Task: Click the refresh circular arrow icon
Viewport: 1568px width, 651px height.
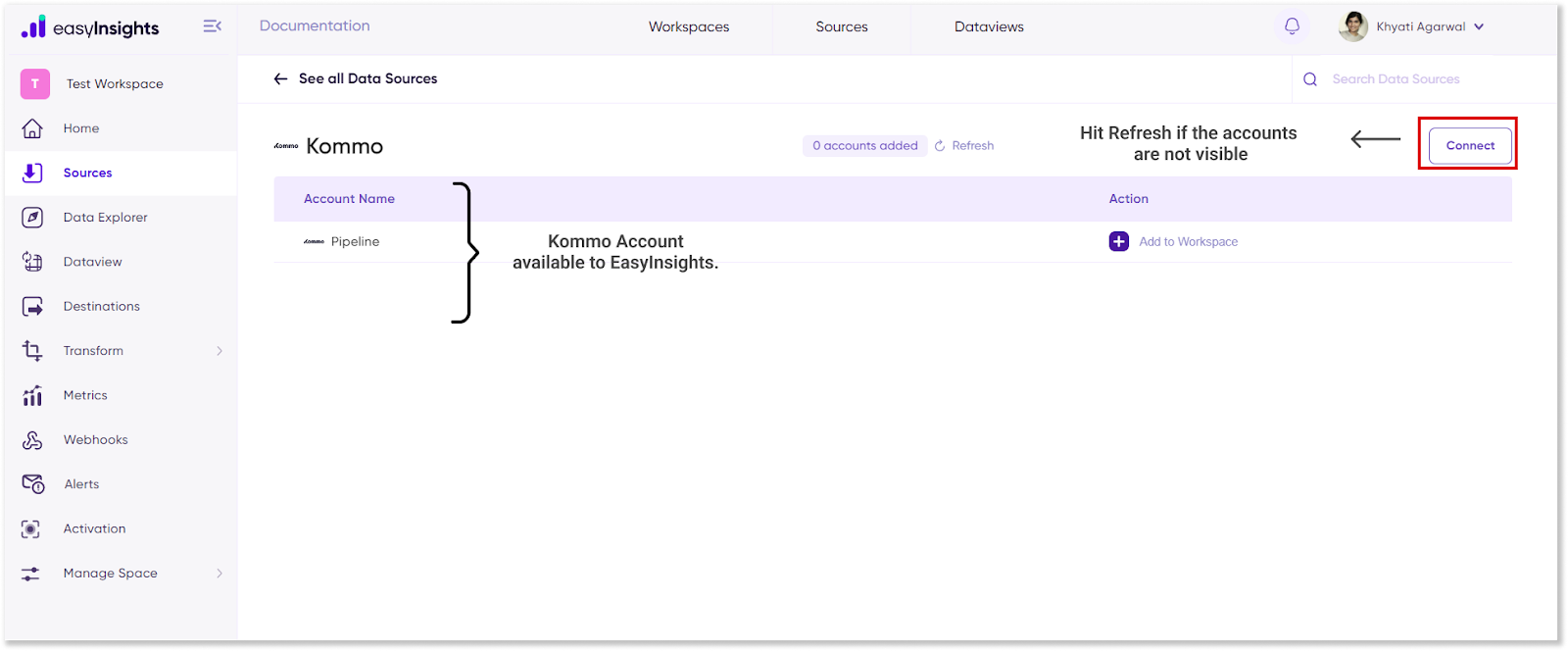Action: click(940, 146)
